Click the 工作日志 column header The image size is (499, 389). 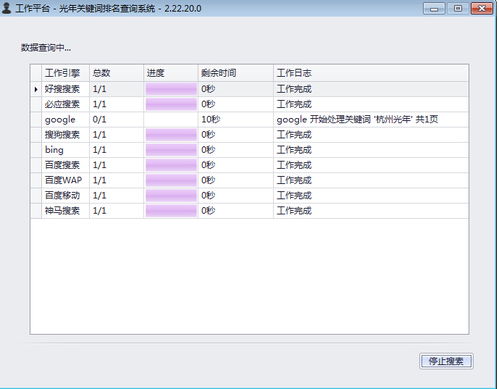(x=371, y=73)
